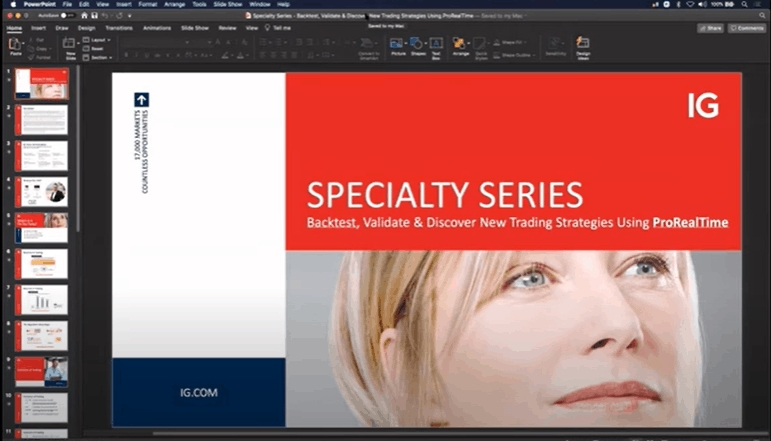Switch to the Draw ribbon tab

(x=62, y=28)
